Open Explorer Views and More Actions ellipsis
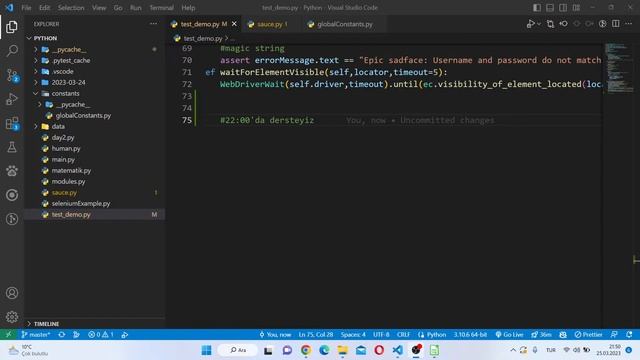 pyautogui.click(x=153, y=24)
